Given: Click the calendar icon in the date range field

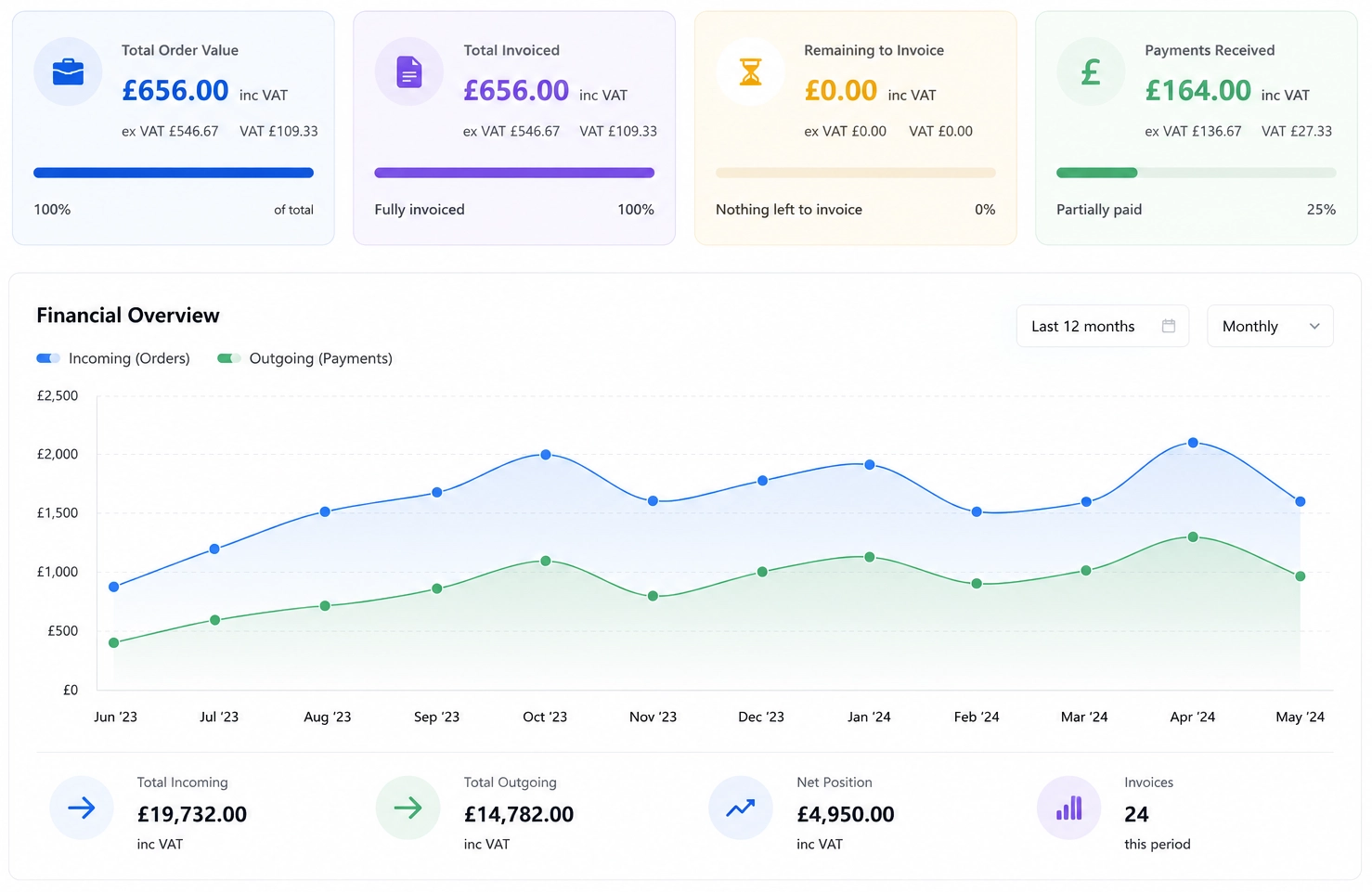Looking at the screenshot, I should (x=1169, y=326).
